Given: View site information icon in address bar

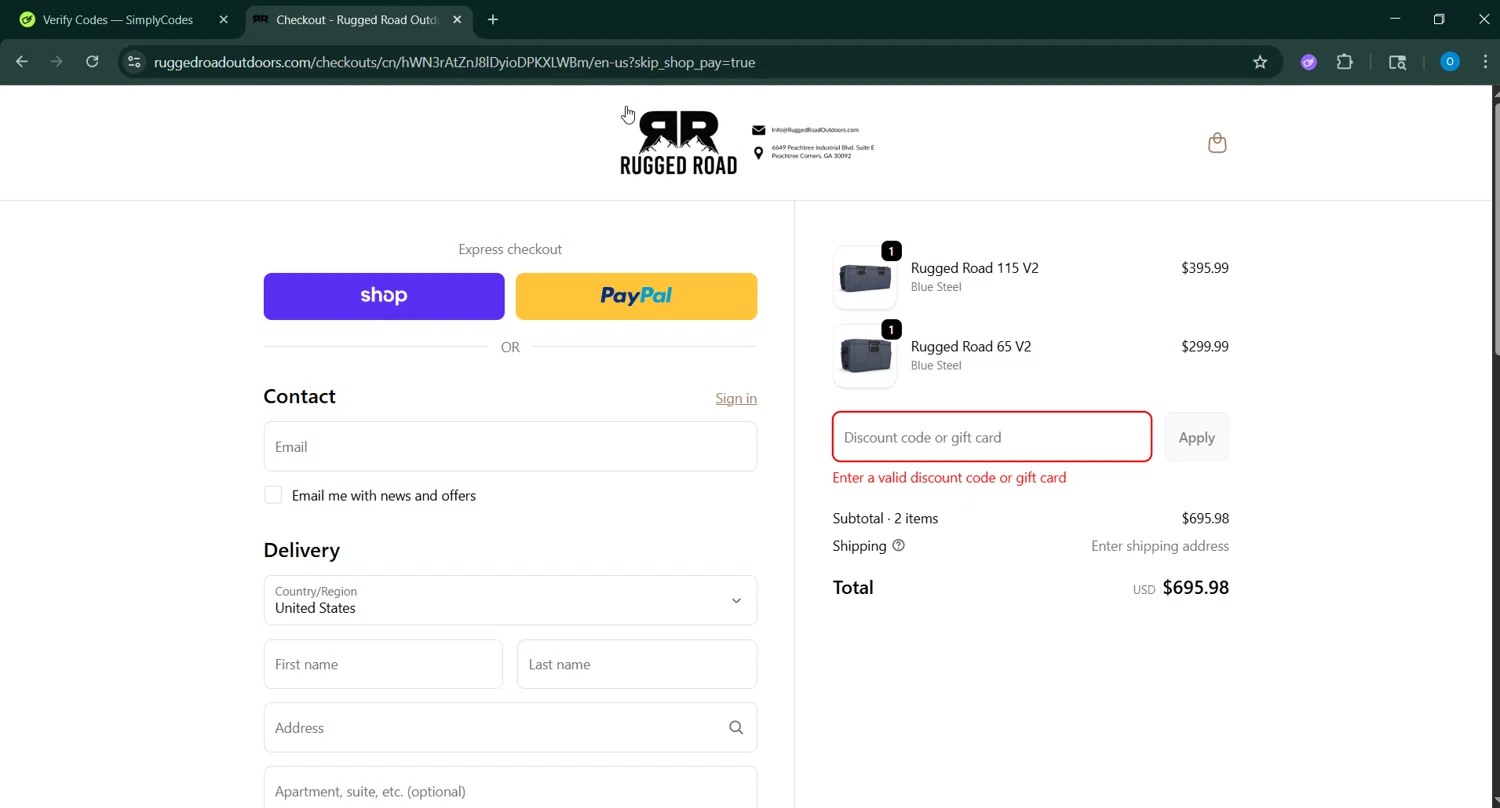Looking at the screenshot, I should tap(135, 62).
